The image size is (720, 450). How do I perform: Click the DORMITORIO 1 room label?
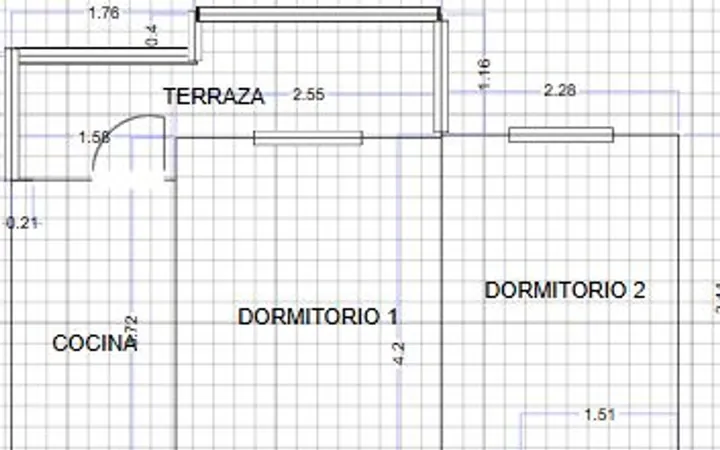click(318, 317)
